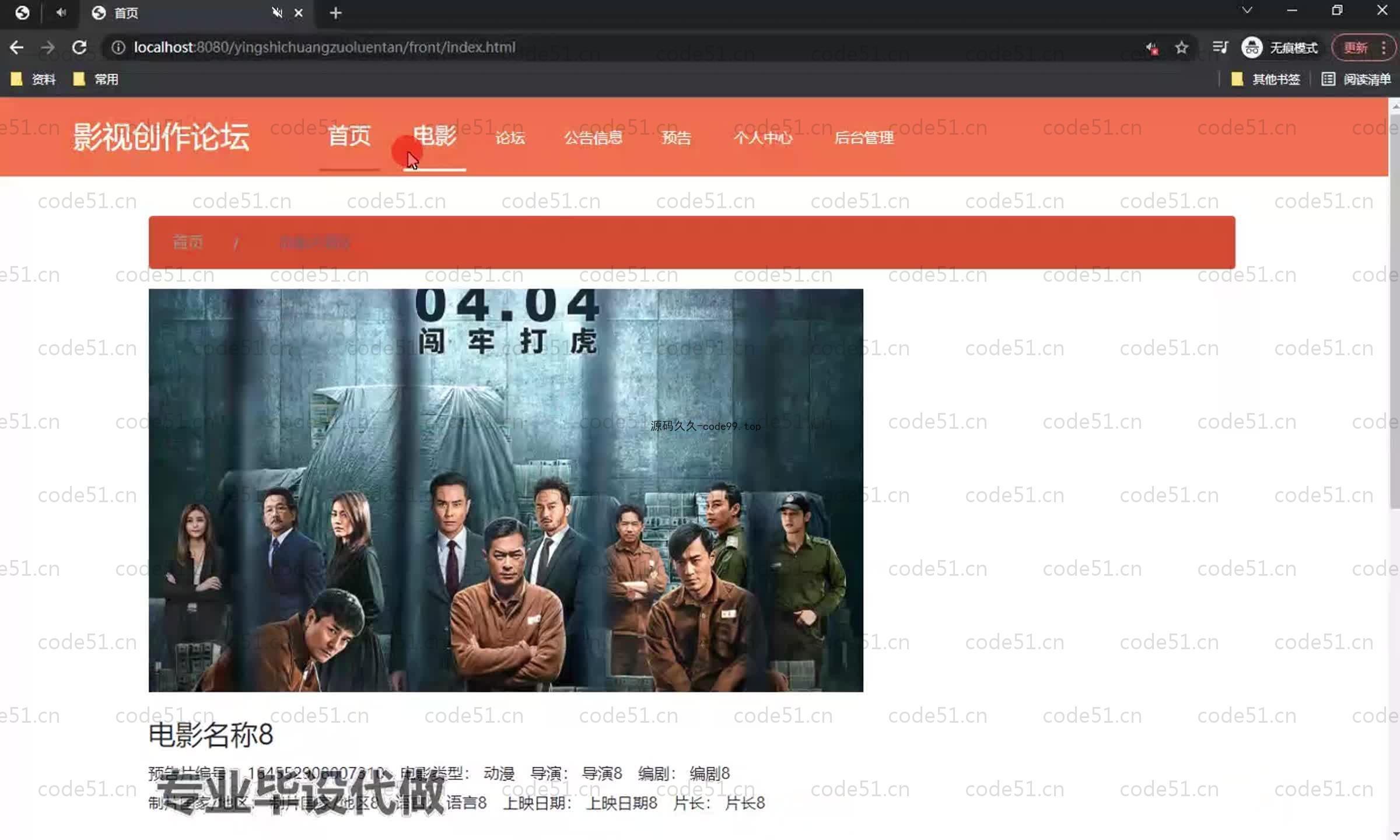
Task: Close the 首页 browser tab
Action: (x=298, y=13)
